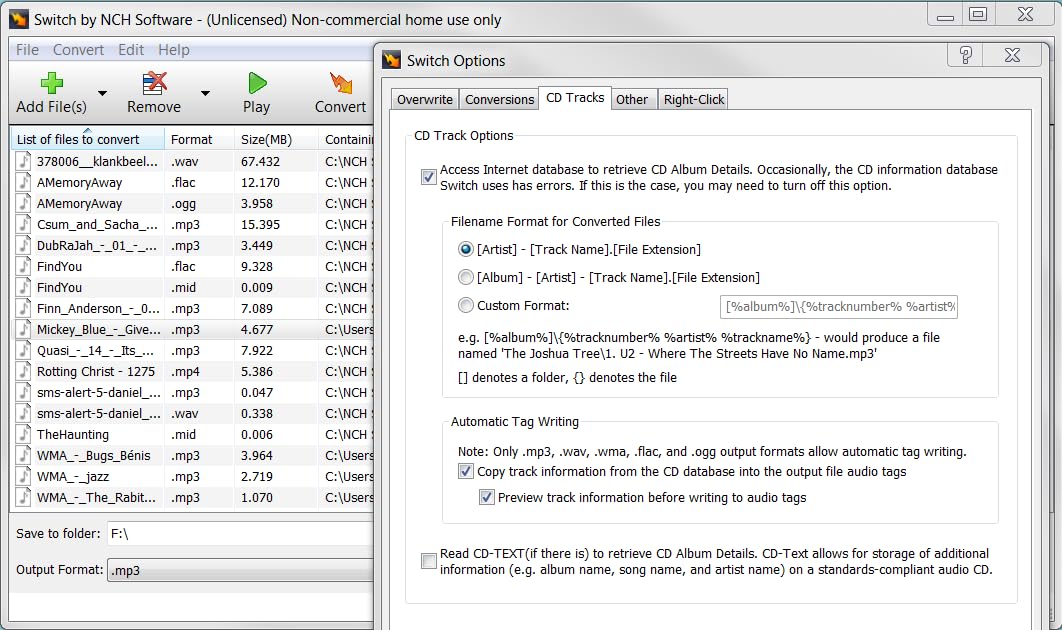This screenshot has height=630, width=1062.
Task: Click the Switch app icon in title bar
Action: click(18, 19)
